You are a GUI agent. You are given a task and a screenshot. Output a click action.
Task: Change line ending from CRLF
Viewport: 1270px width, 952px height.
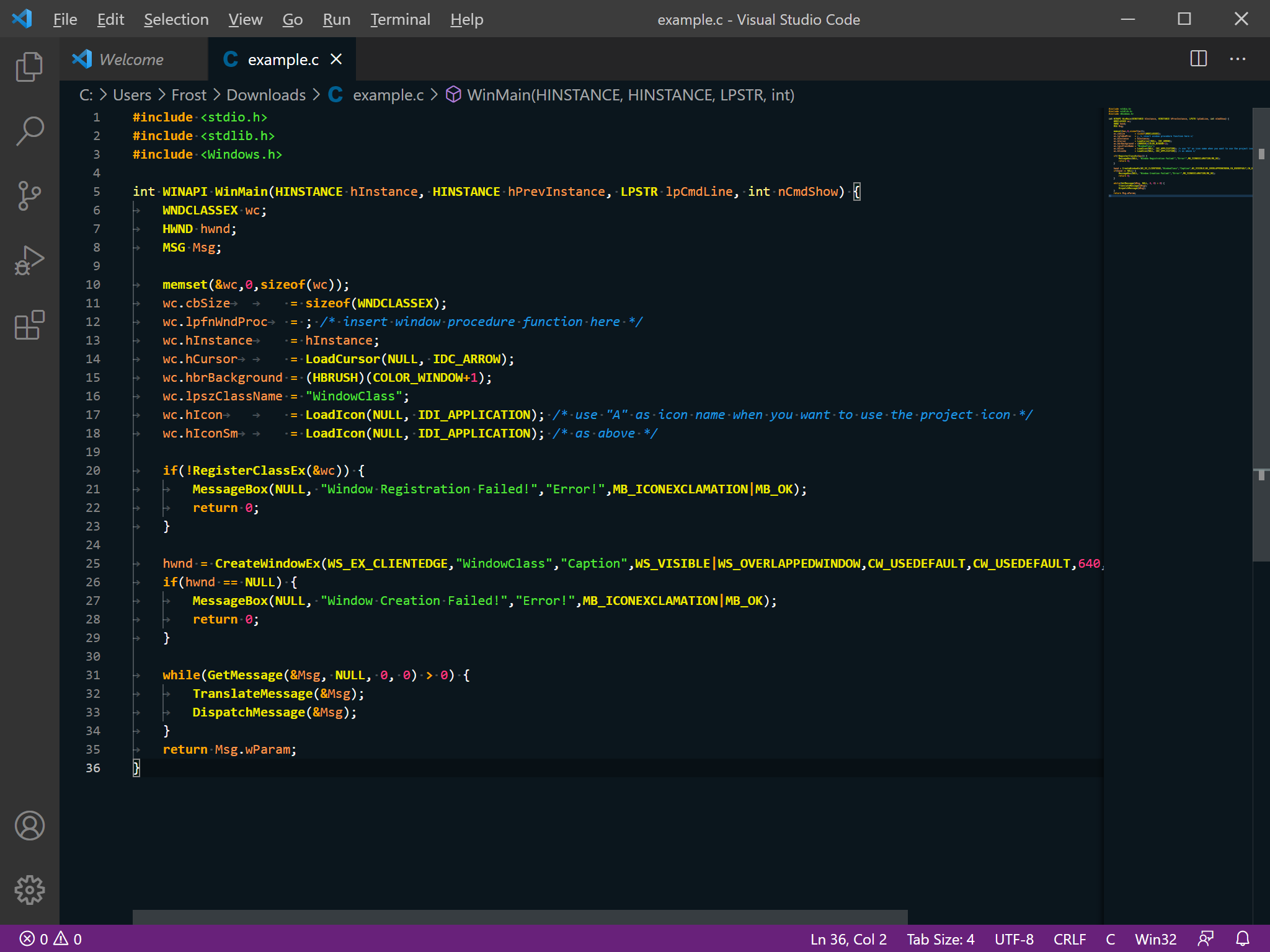click(1071, 938)
